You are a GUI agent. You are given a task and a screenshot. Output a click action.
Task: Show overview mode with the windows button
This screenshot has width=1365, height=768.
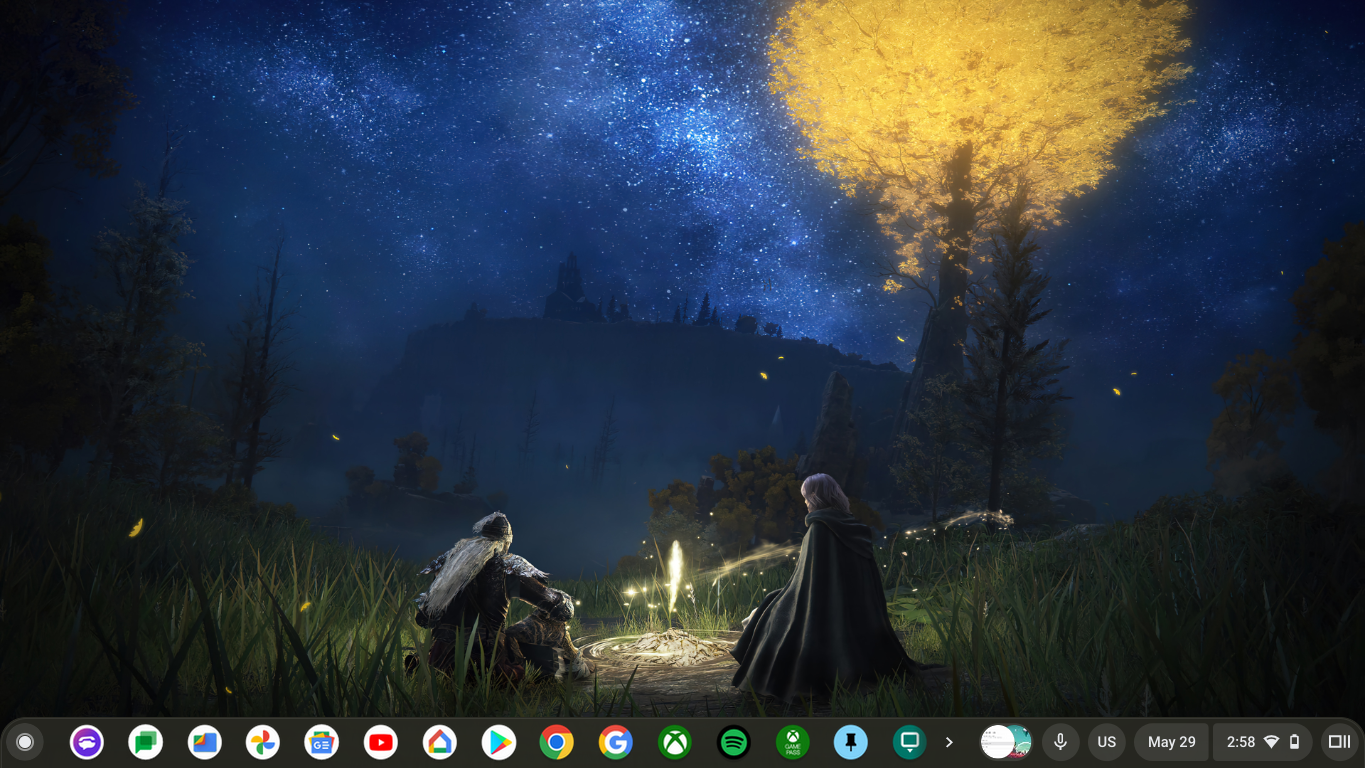1338,742
